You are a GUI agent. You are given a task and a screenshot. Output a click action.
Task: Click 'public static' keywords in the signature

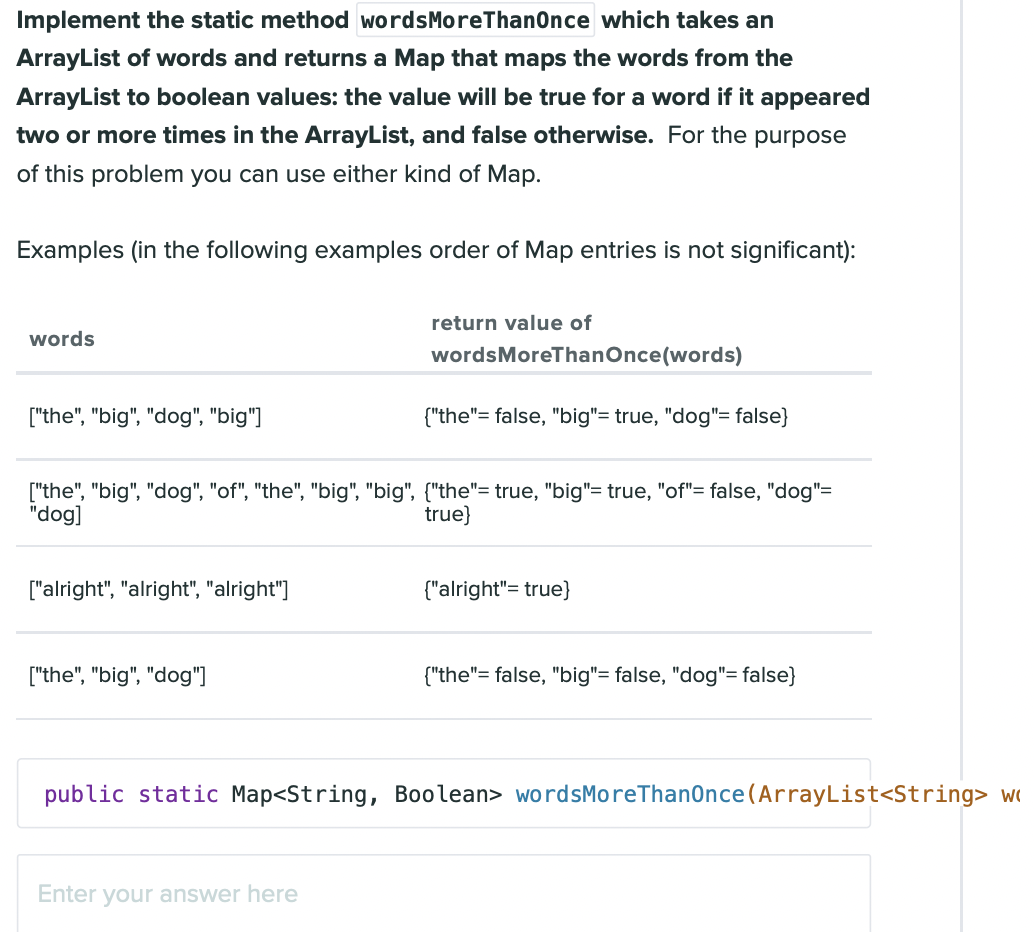coord(131,794)
